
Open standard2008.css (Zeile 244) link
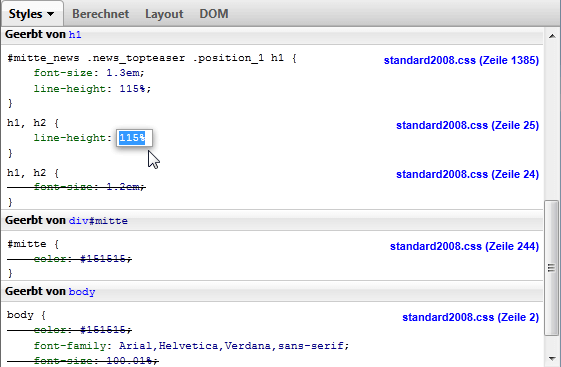click(x=464, y=246)
